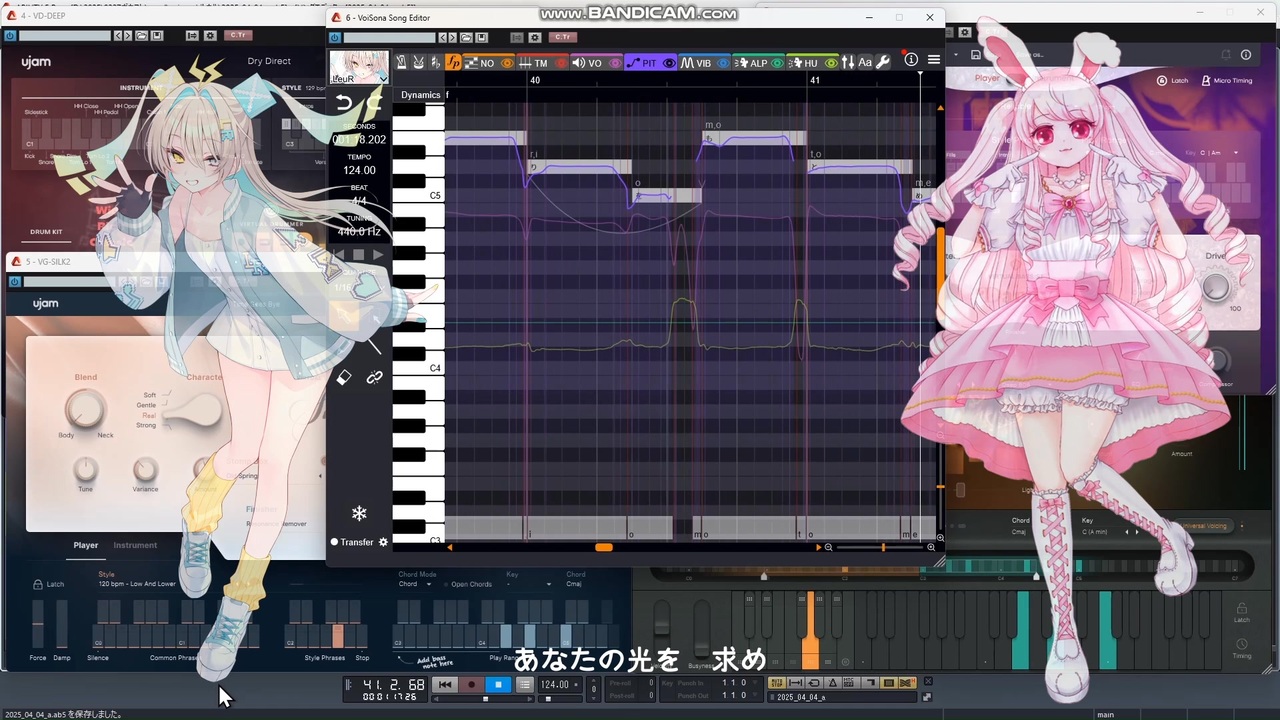Click the blue stop button in transport

[x=498, y=685]
